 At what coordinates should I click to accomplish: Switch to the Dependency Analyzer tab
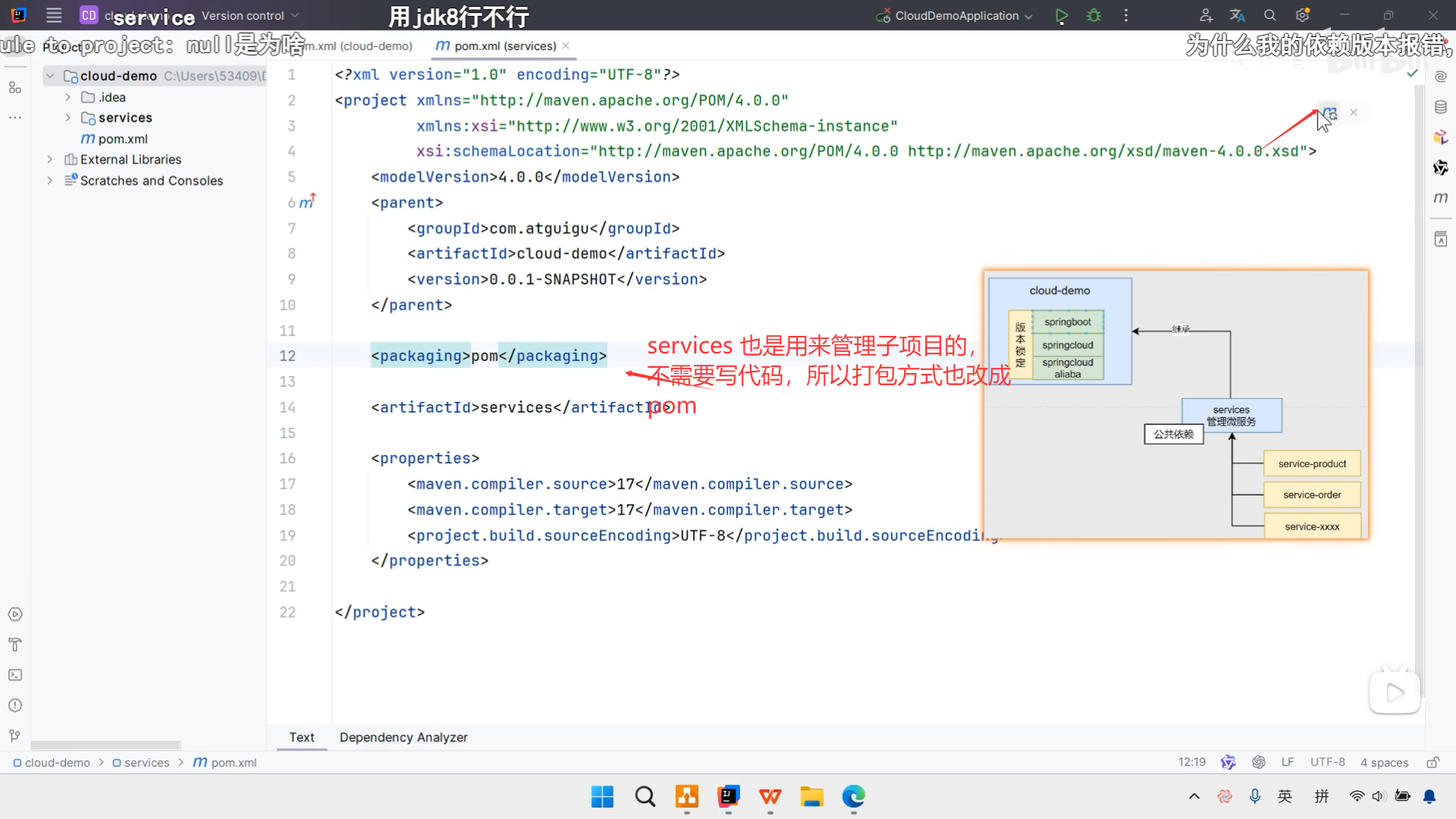(x=403, y=737)
